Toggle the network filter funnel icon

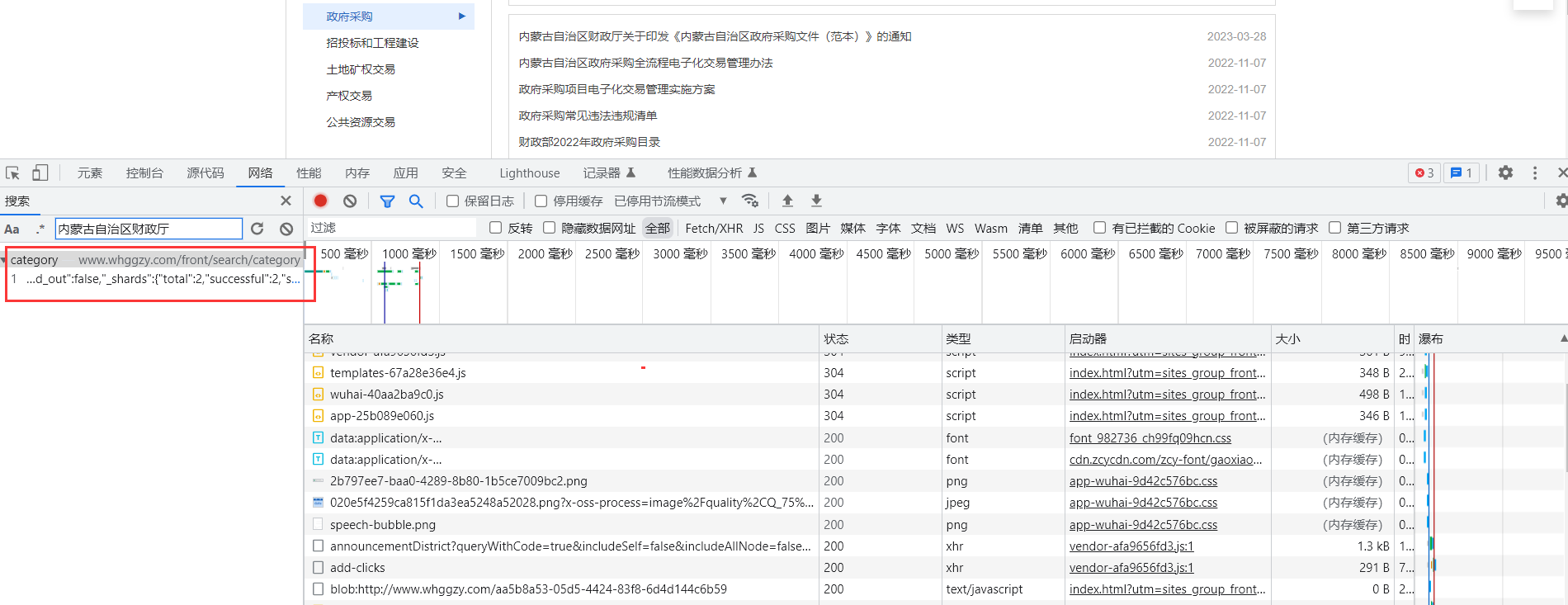[387, 201]
